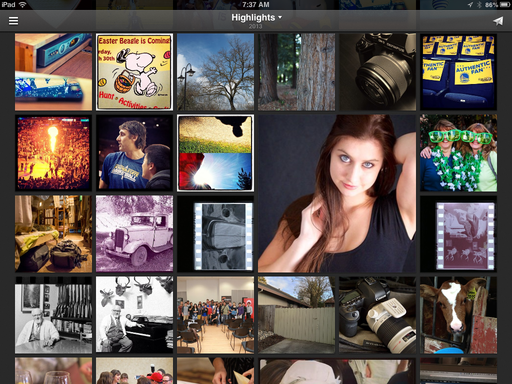Open the man in blue Warriors shirt photo
The height and width of the screenshot is (384, 512).
click(134, 153)
